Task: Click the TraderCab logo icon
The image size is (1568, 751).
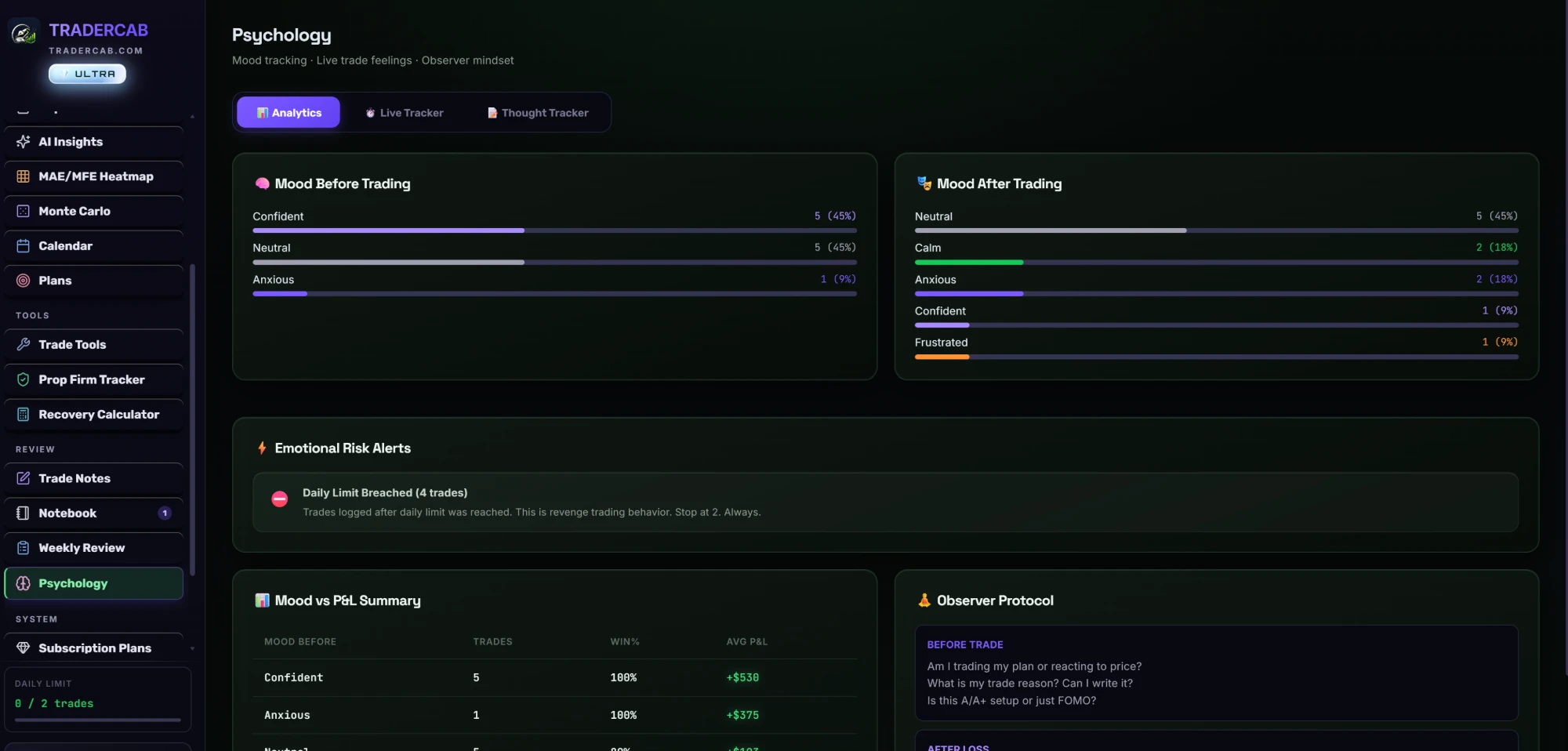Action: pos(24,33)
